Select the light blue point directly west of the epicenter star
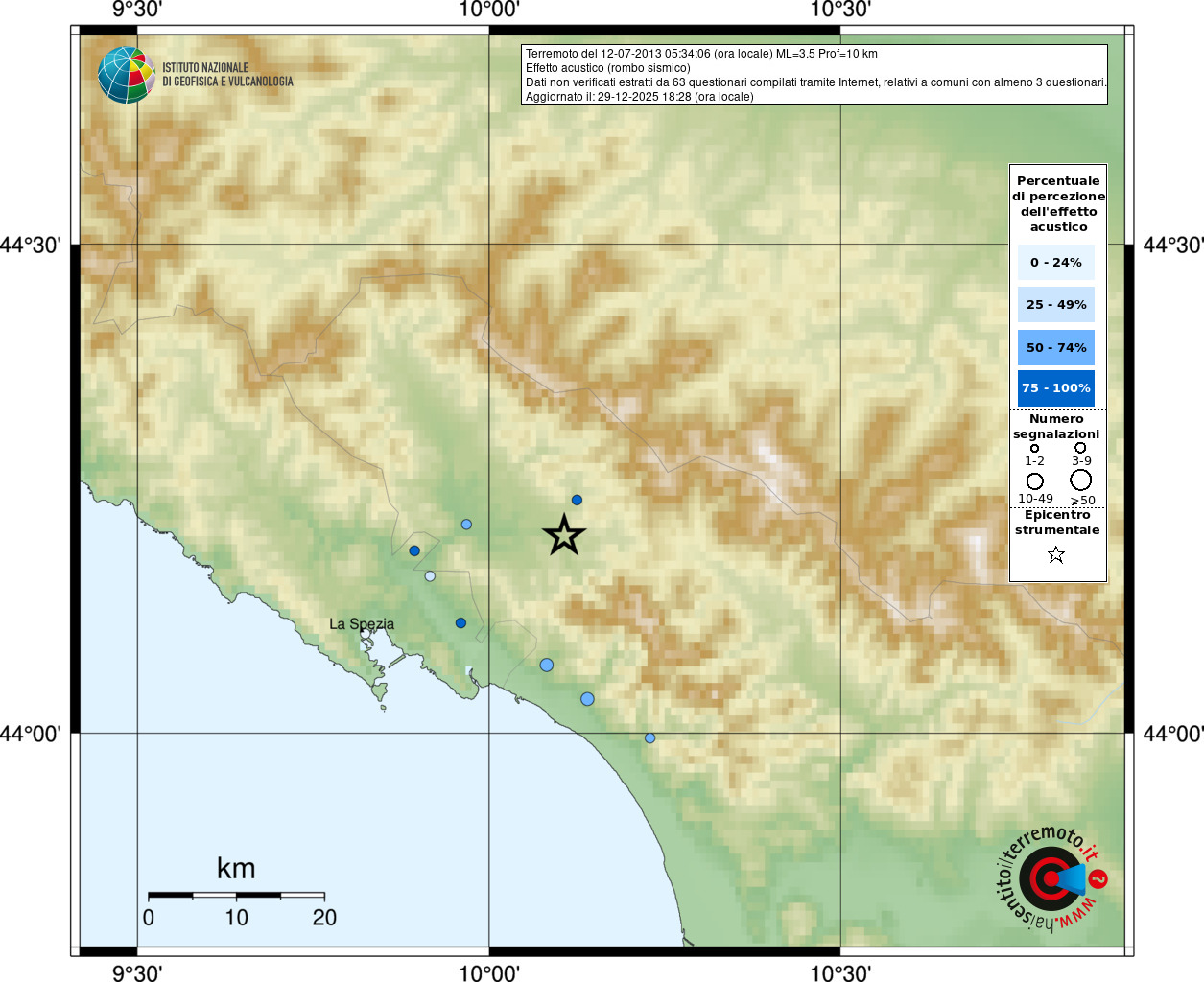 466,525
